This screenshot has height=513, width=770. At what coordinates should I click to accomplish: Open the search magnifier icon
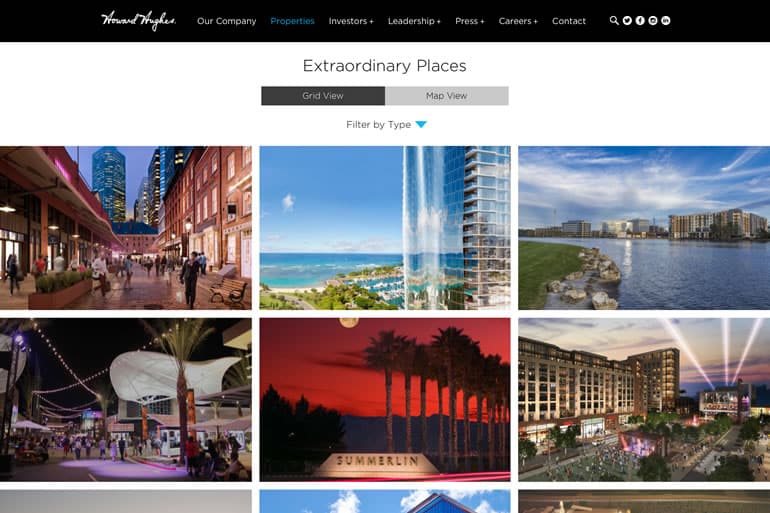click(614, 21)
